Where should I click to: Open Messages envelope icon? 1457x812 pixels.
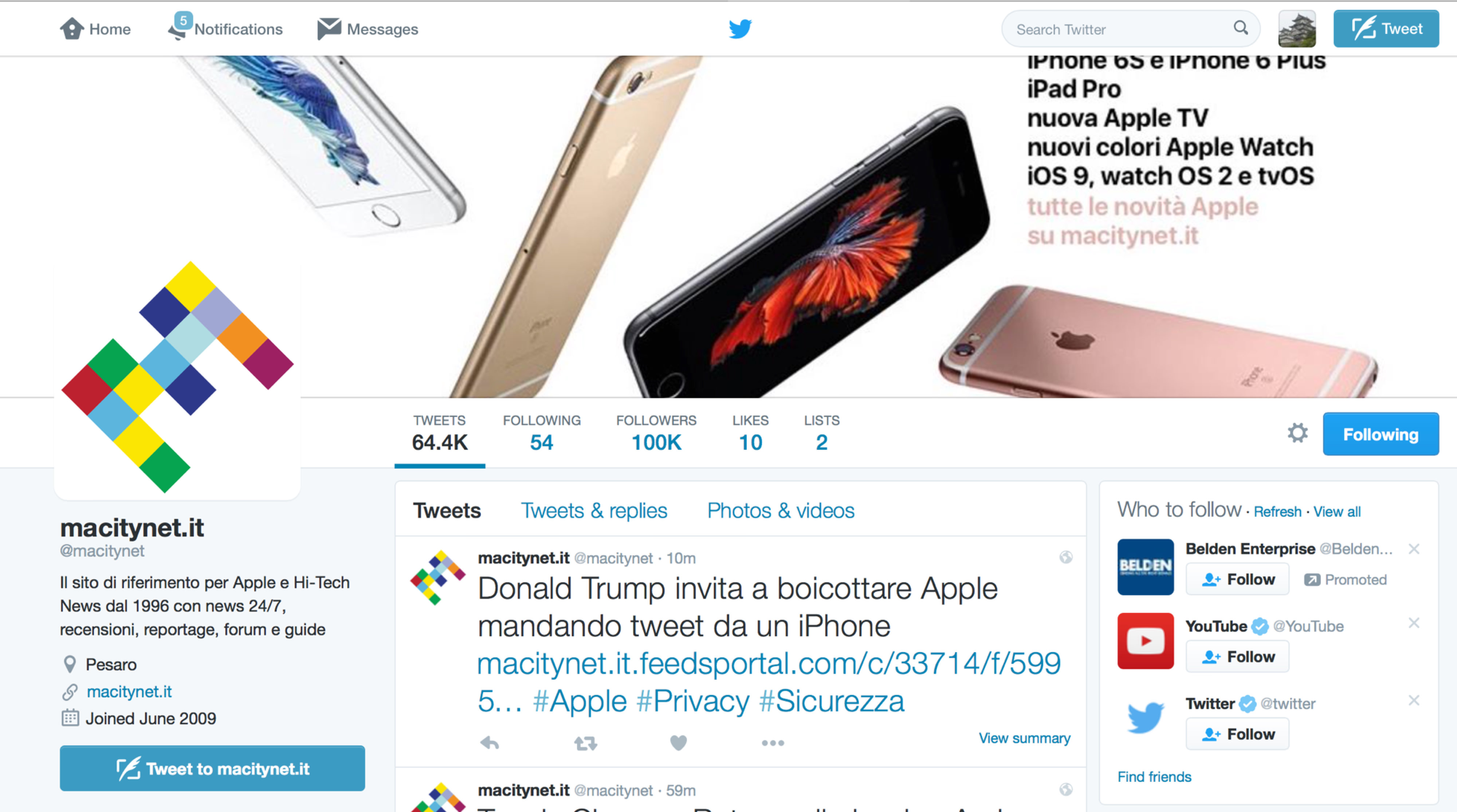pyautogui.click(x=329, y=29)
